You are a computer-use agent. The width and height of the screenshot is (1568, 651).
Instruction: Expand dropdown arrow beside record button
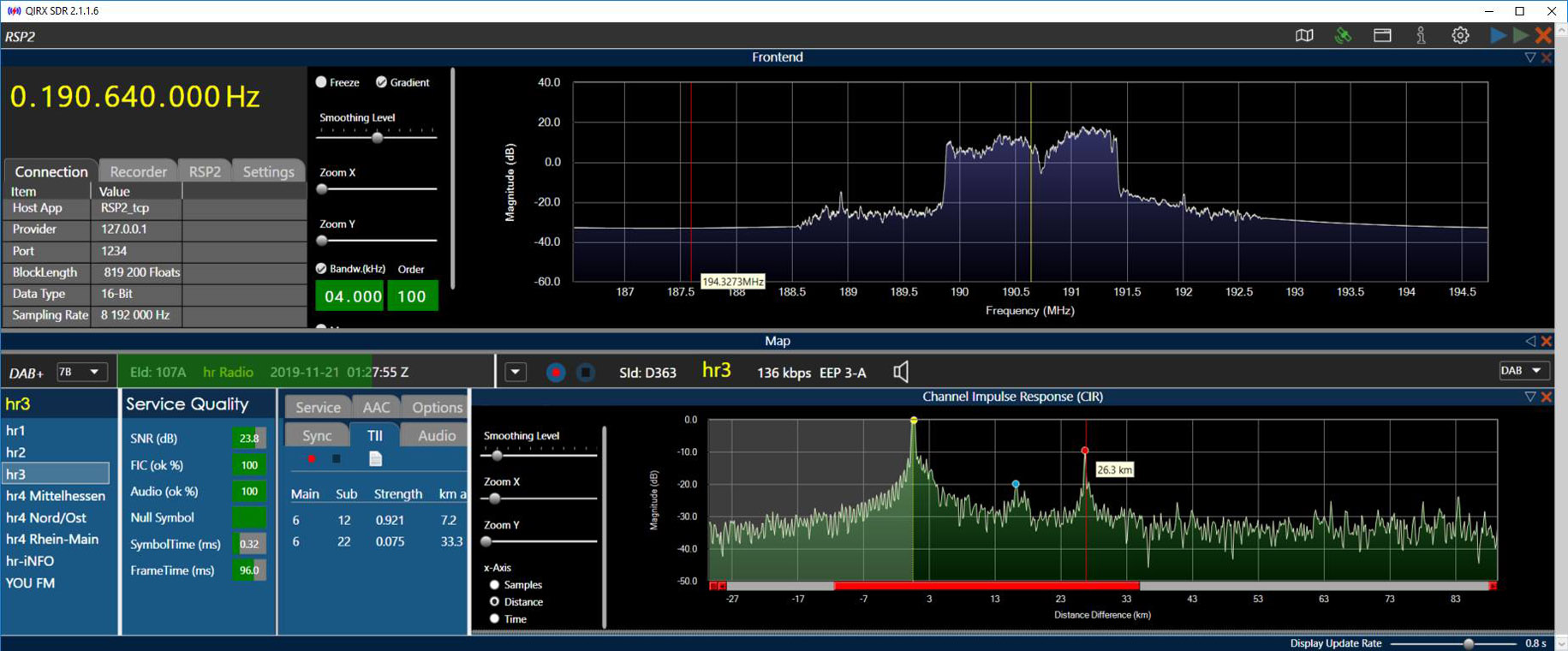(516, 373)
